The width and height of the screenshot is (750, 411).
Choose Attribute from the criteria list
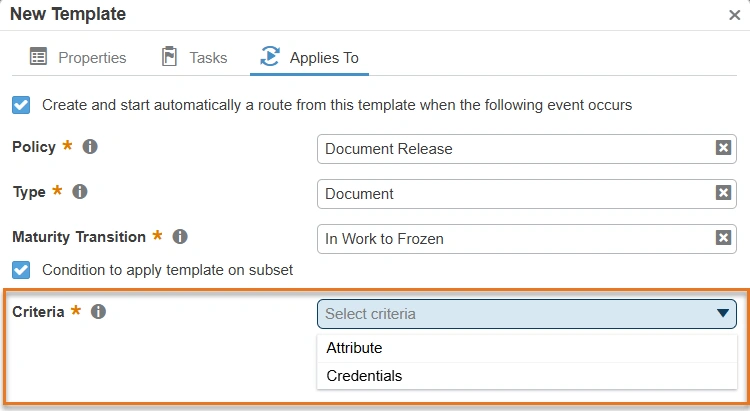coord(354,348)
